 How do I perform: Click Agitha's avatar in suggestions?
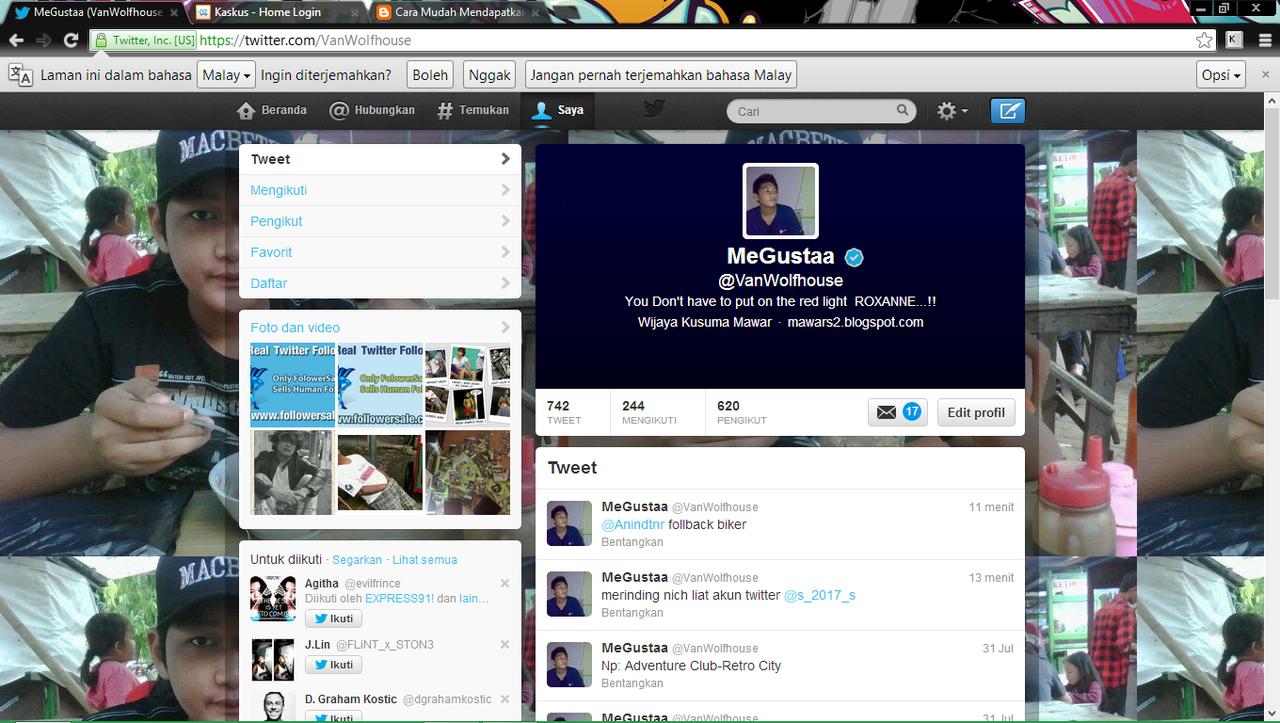point(272,599)
